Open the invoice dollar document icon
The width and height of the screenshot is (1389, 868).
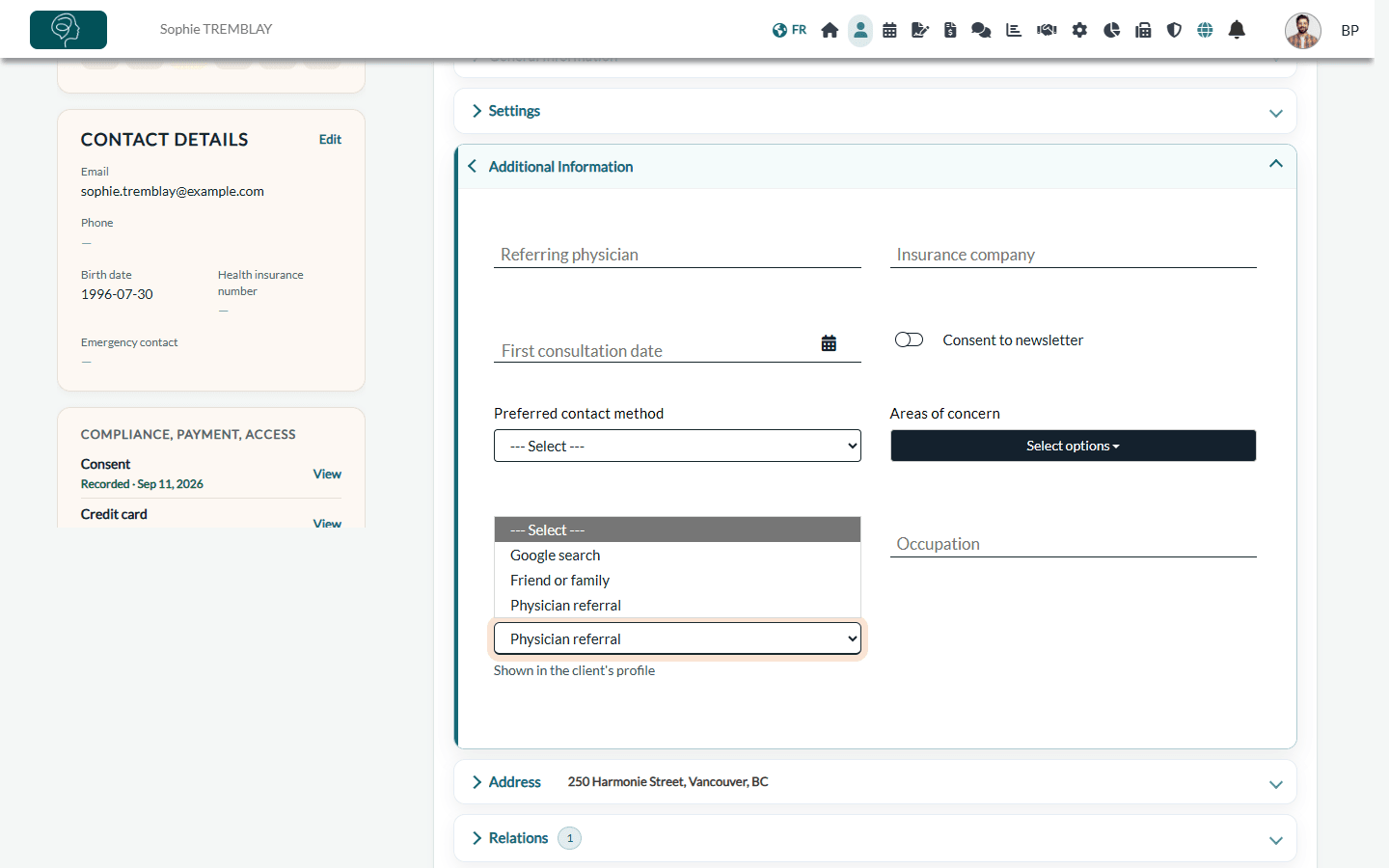click(x=950, y=30)
